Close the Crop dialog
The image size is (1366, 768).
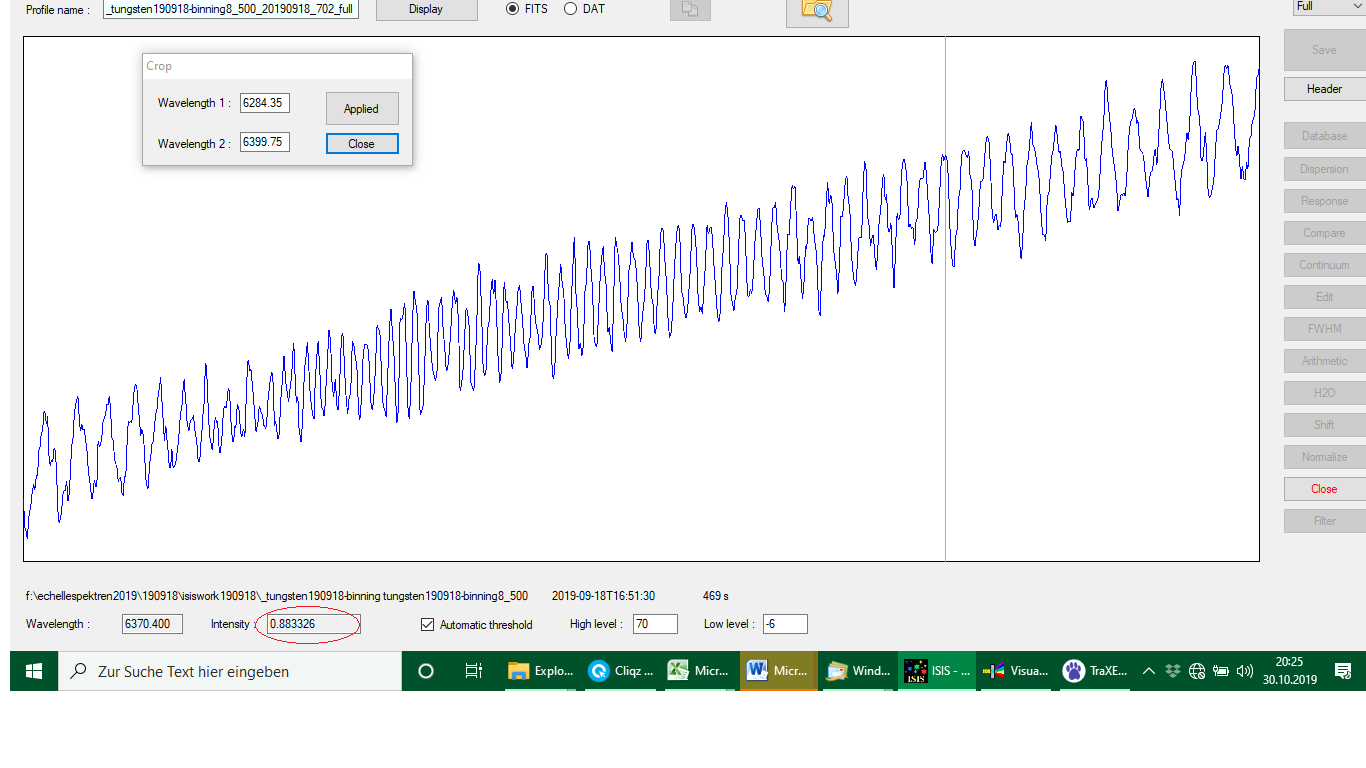coord(361,144)
